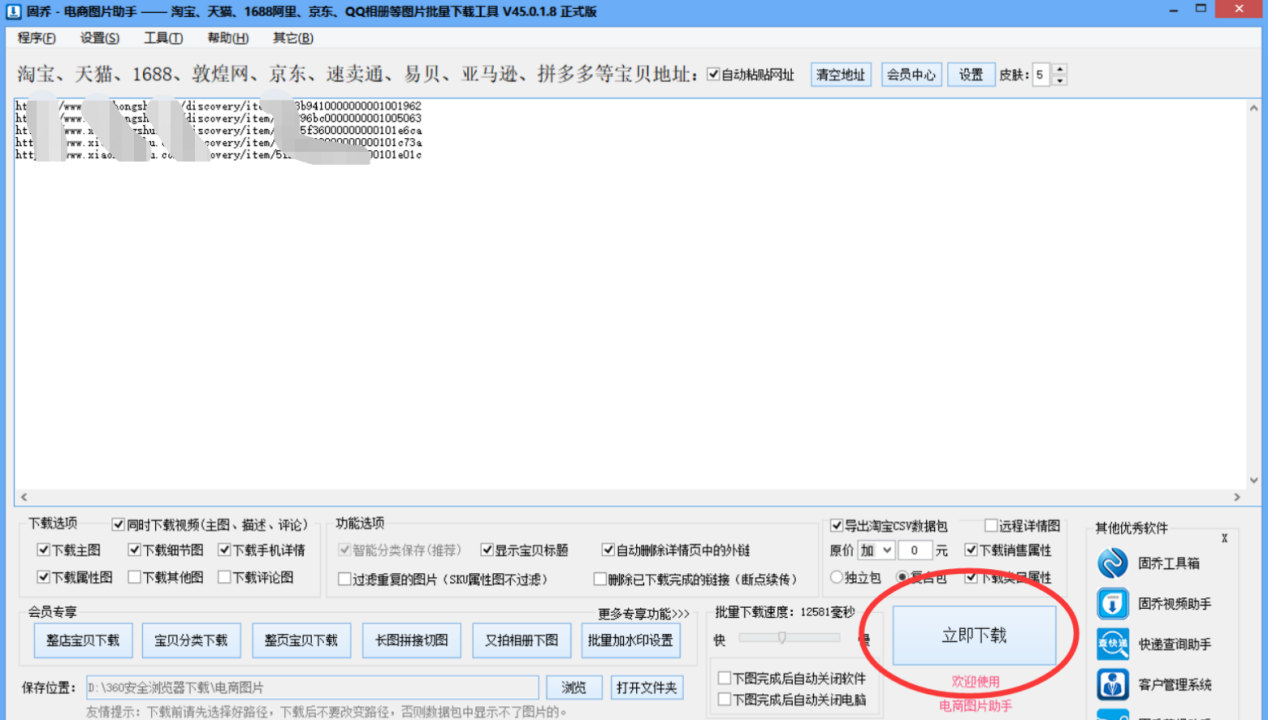Open the 程序(F) menu

[37, 38]
